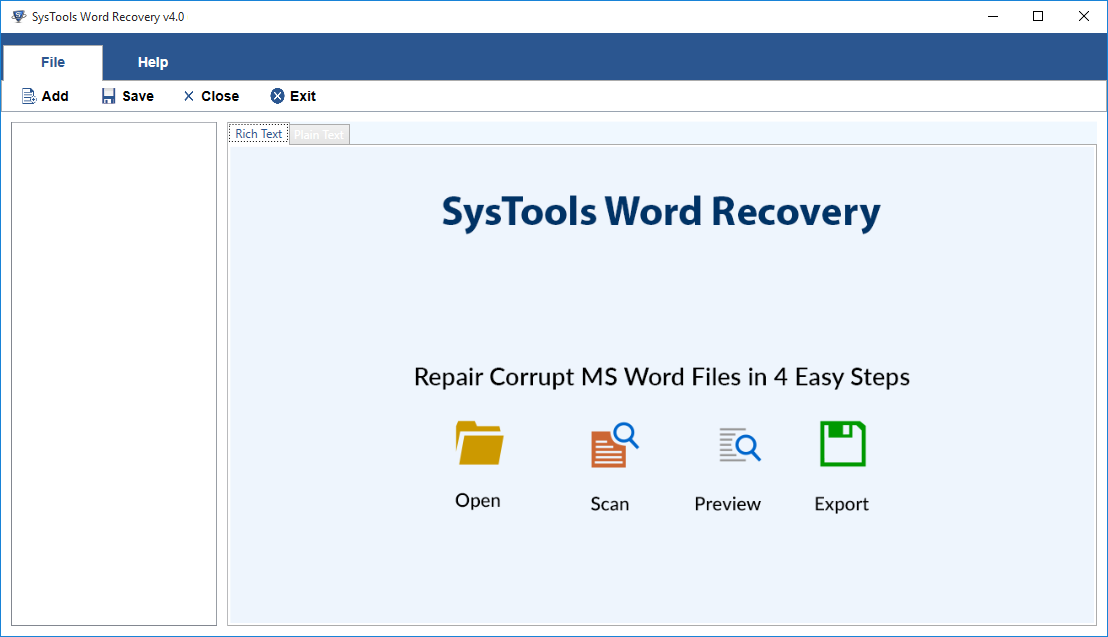
Task: Click the yellow Open folder icon
Action: pos(479,443)
